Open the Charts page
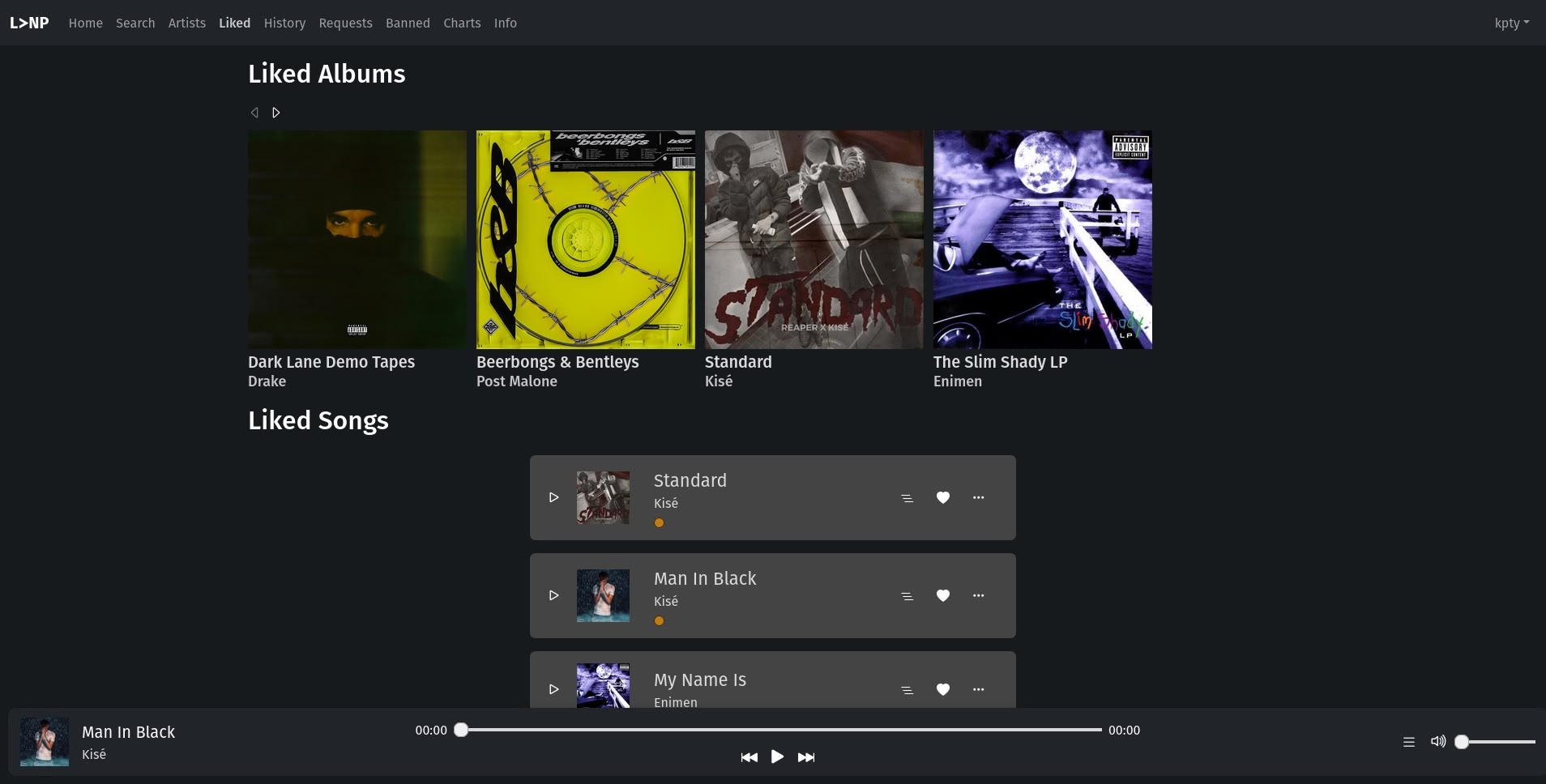Screen dimensions: 1546x784 tap(462, 23)
